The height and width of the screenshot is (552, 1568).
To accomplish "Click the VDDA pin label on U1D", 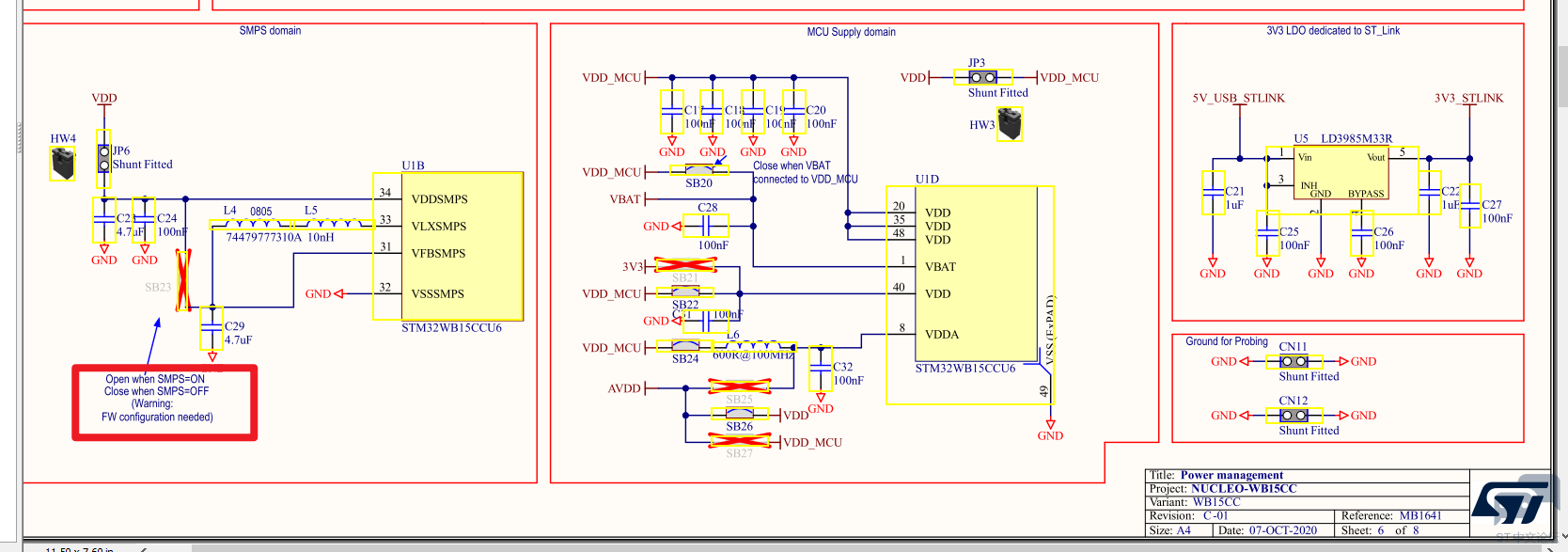I will [x=942, y=335].
